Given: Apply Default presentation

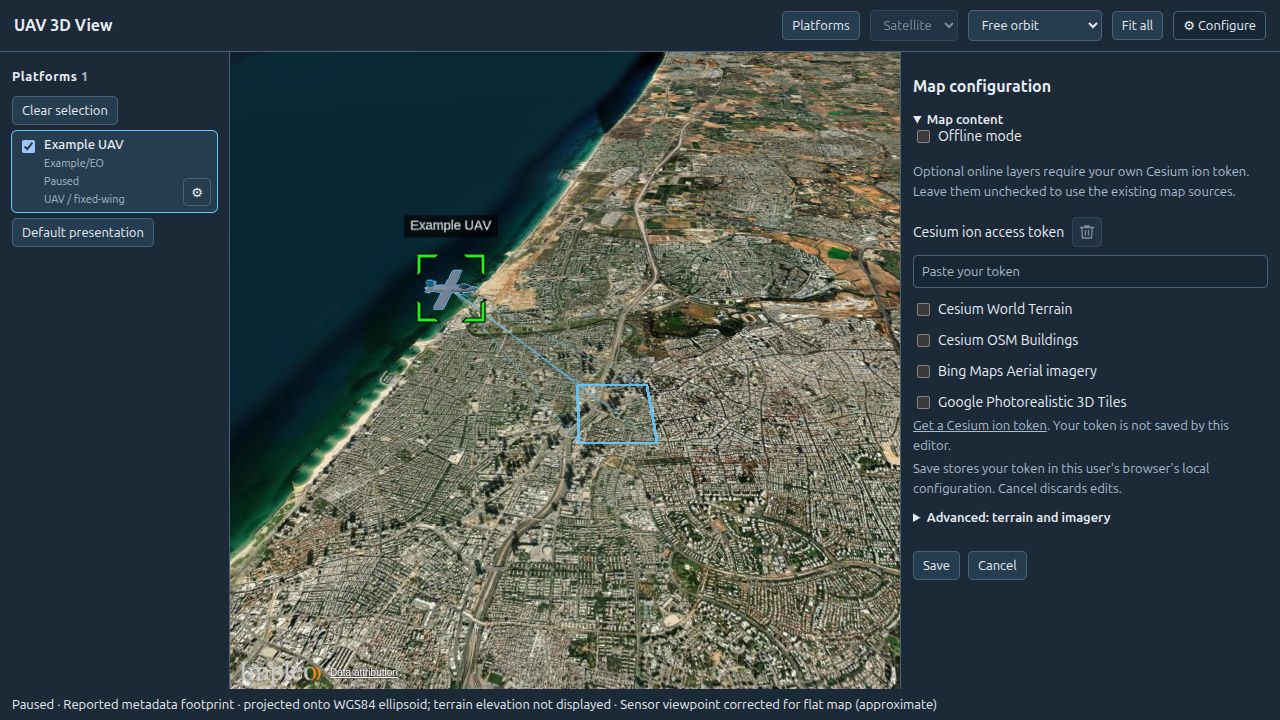Looking at the screenshot, I should [83, 232].
